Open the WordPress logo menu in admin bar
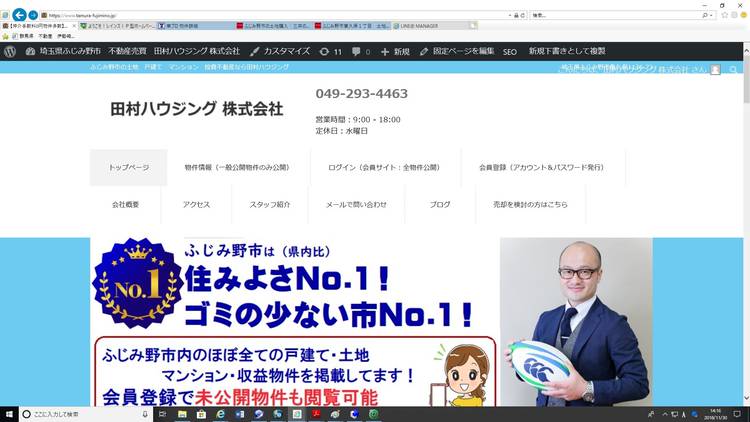750x422 pixels. [10, 51]
